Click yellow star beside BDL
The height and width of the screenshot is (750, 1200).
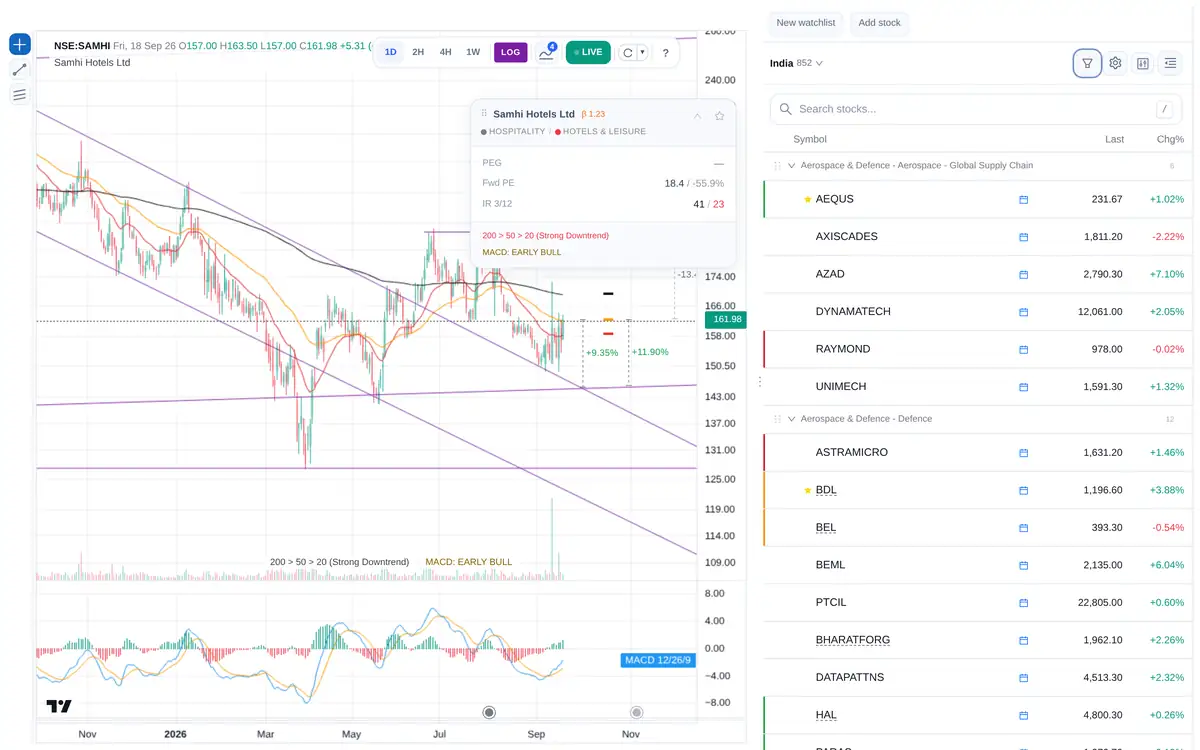pyautogui.click(x=808, y=490)
